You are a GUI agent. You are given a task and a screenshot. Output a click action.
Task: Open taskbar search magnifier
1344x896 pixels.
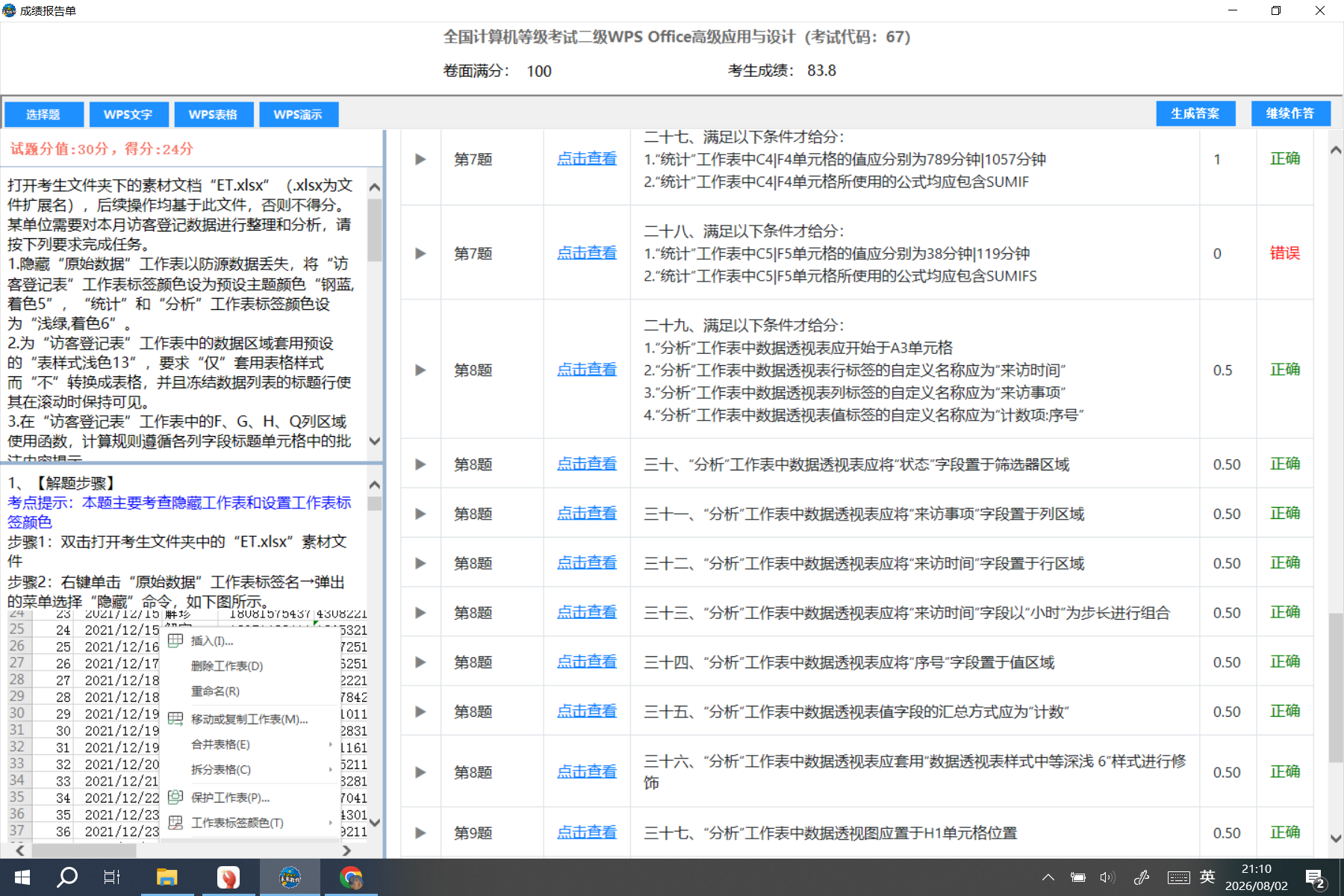pos(67,877)
